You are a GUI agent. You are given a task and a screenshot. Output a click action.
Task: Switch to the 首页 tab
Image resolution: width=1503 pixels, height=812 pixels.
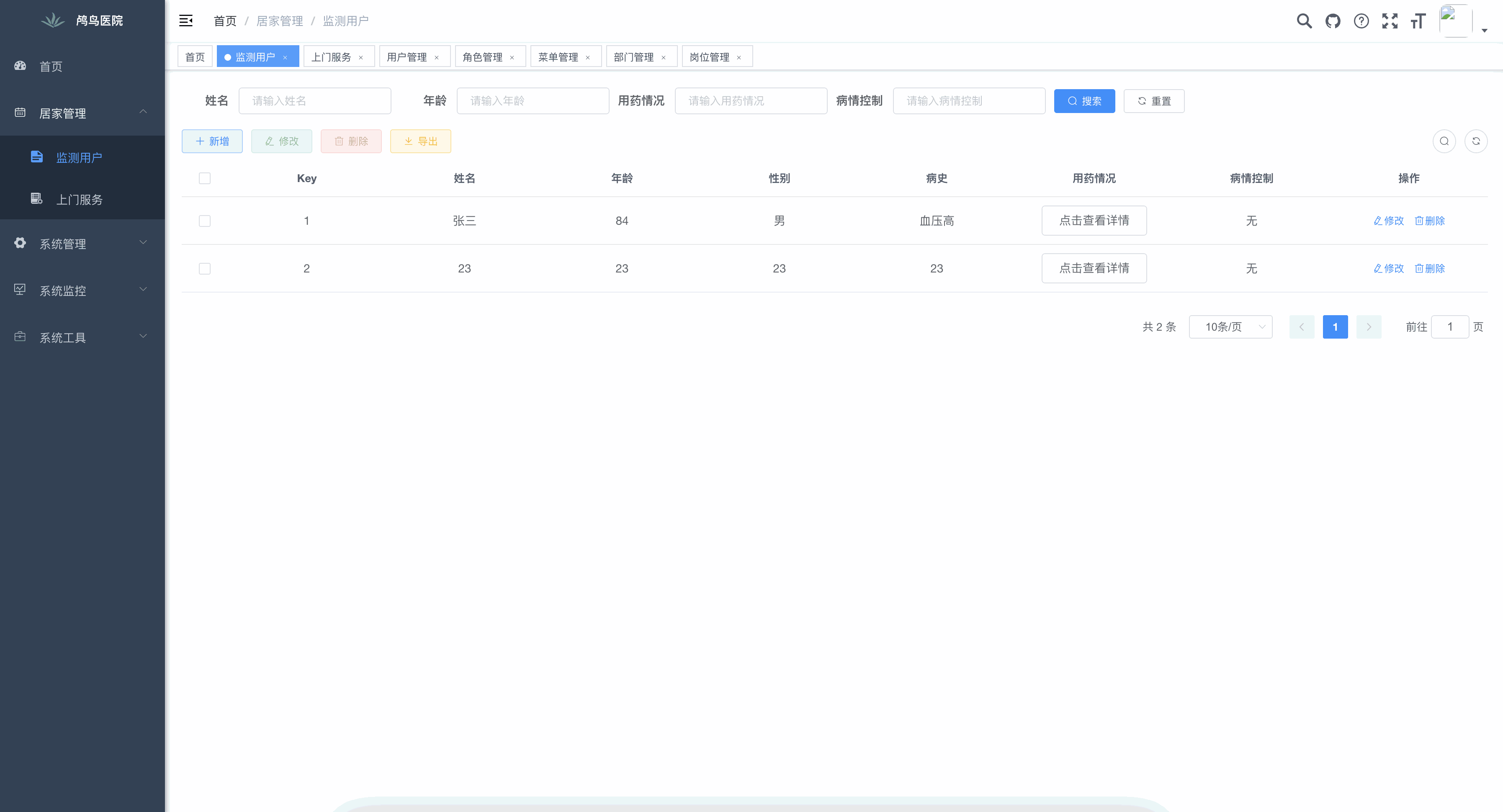[x=195, y=57]
